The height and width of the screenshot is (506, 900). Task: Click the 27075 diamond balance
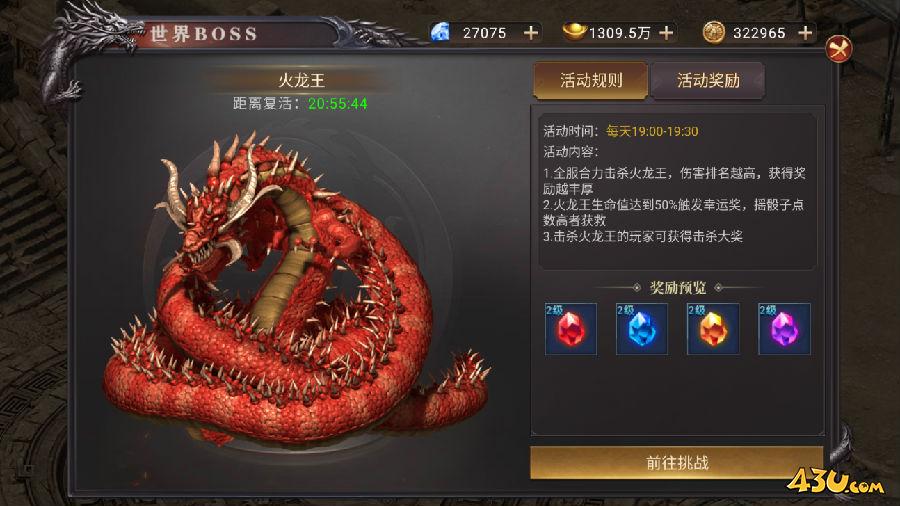[484, 33]
